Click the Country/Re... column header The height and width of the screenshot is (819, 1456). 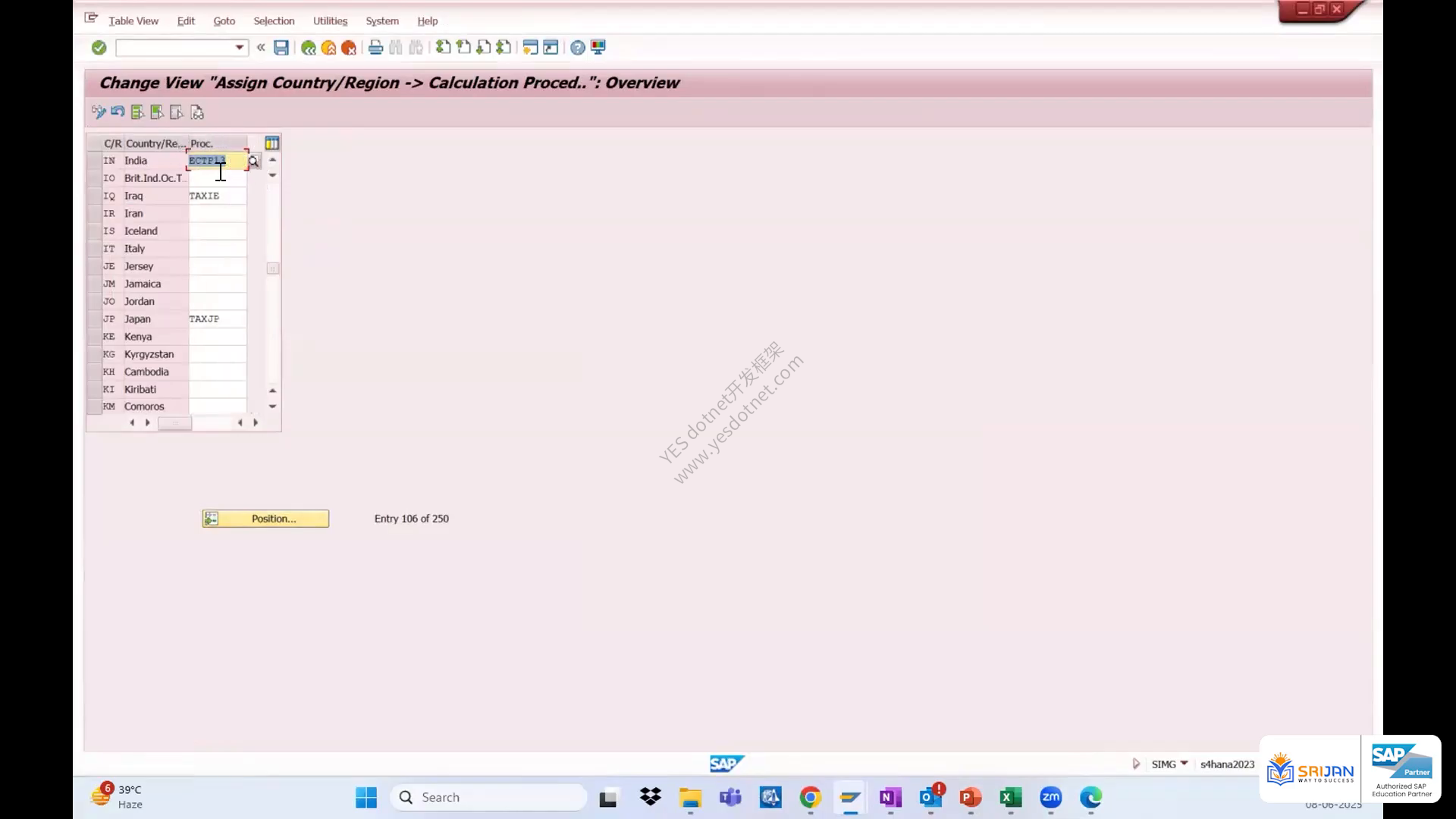tap(155, 143)
